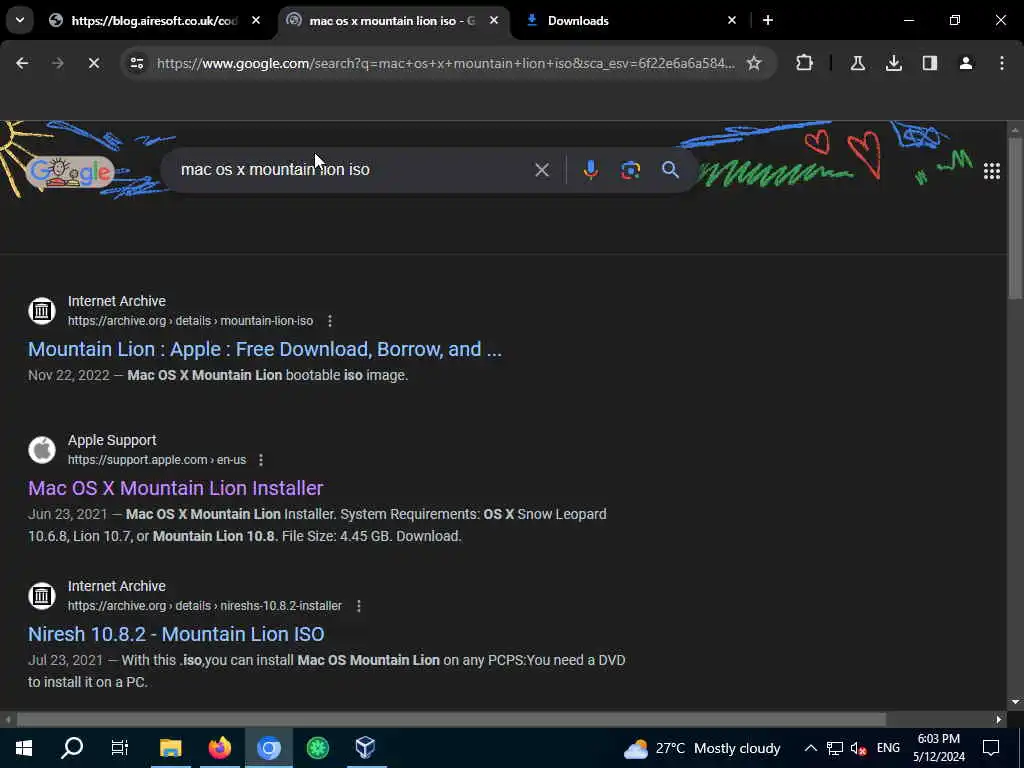Bookmark this page with the star
Screen dimensions: 1024x768
pos(754,63)
